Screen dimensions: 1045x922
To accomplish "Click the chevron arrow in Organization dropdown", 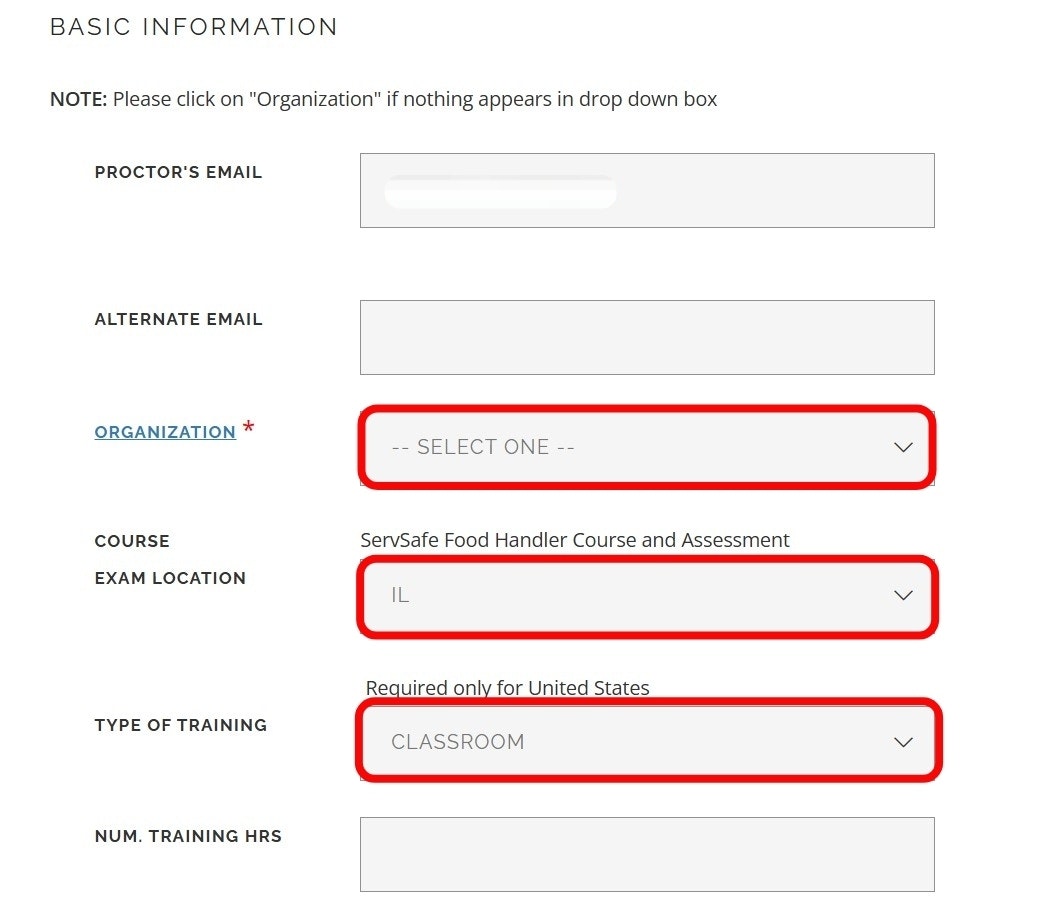I will (x=903, y=447).
